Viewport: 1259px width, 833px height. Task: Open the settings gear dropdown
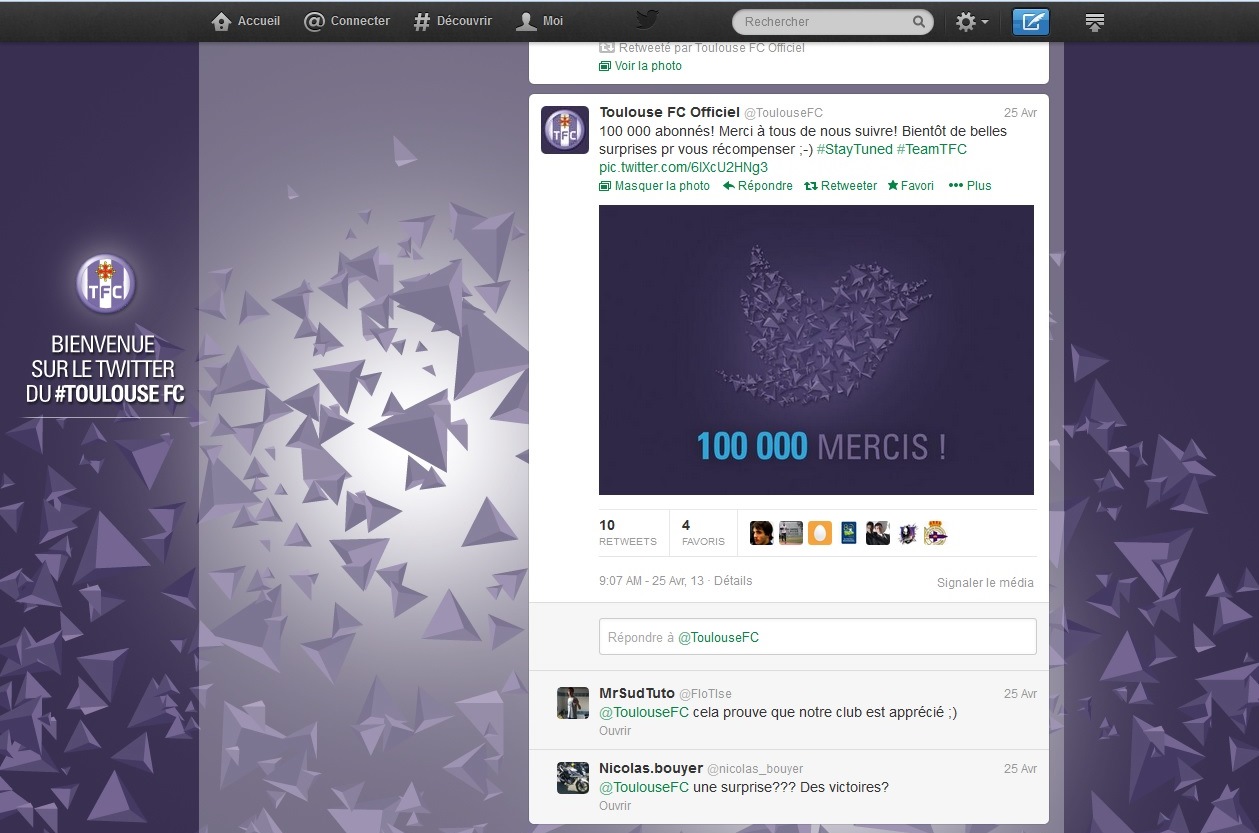972,21
